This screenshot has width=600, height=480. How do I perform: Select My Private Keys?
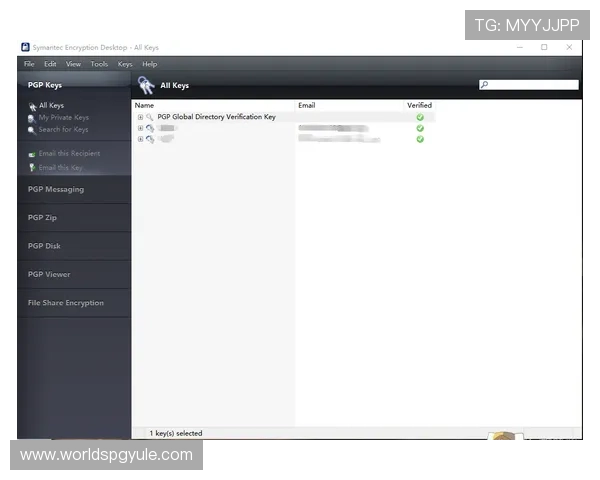pos(64,118)
